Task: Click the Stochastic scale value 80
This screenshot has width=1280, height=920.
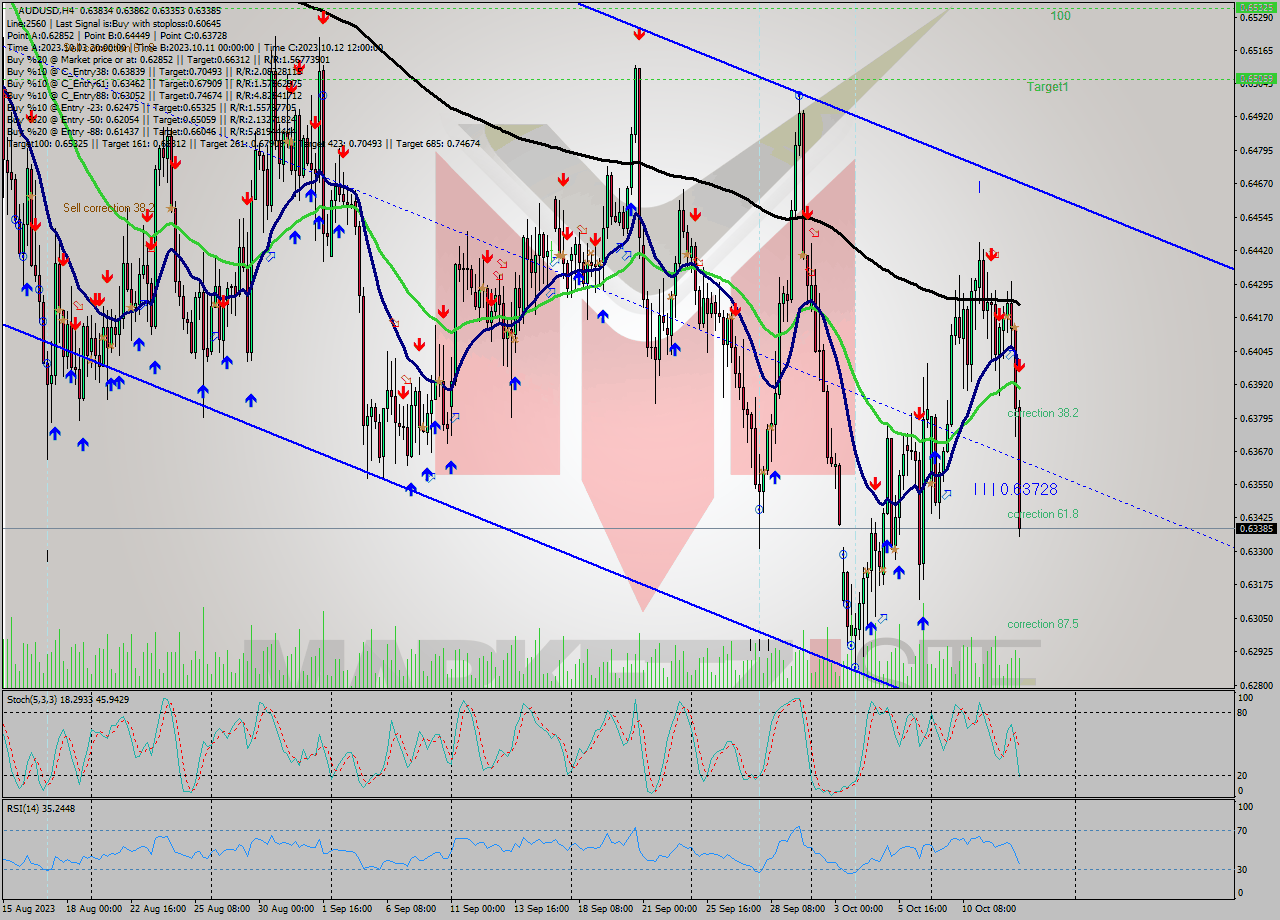Action: (1242, 713)
